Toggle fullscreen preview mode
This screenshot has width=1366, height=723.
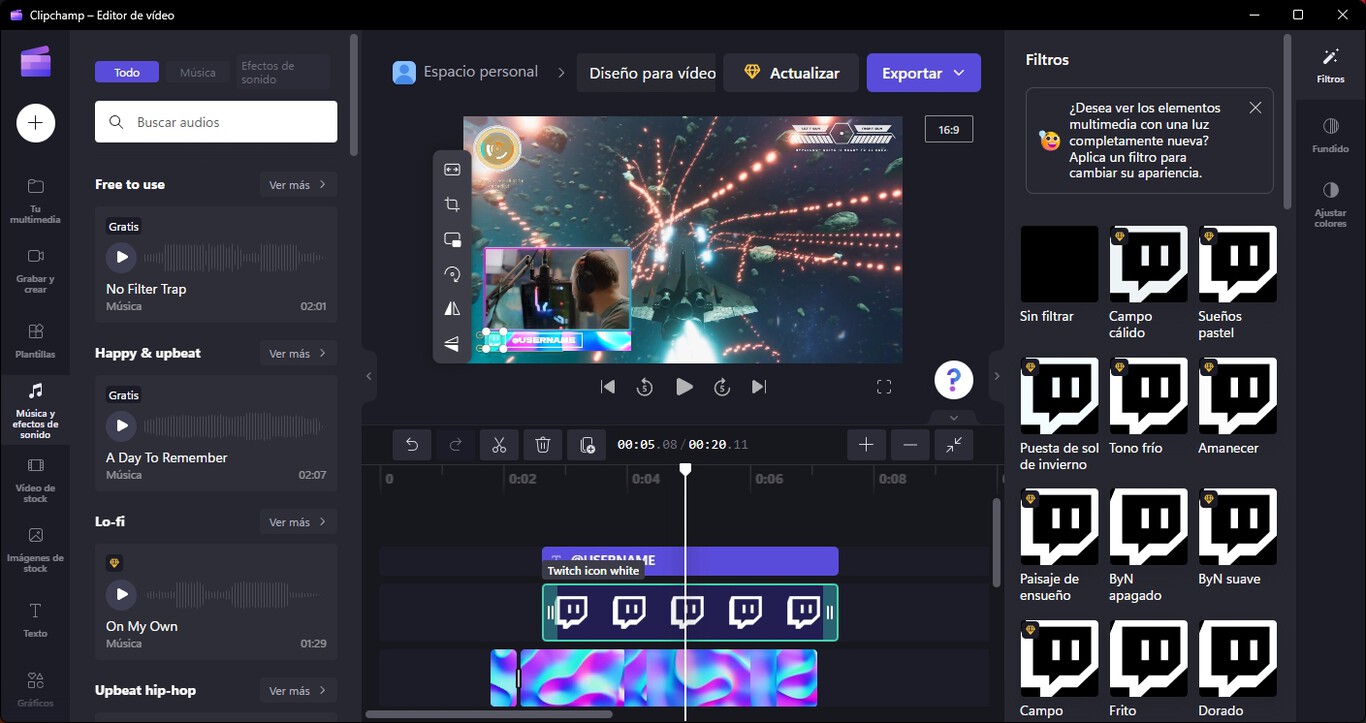[884, 385]
